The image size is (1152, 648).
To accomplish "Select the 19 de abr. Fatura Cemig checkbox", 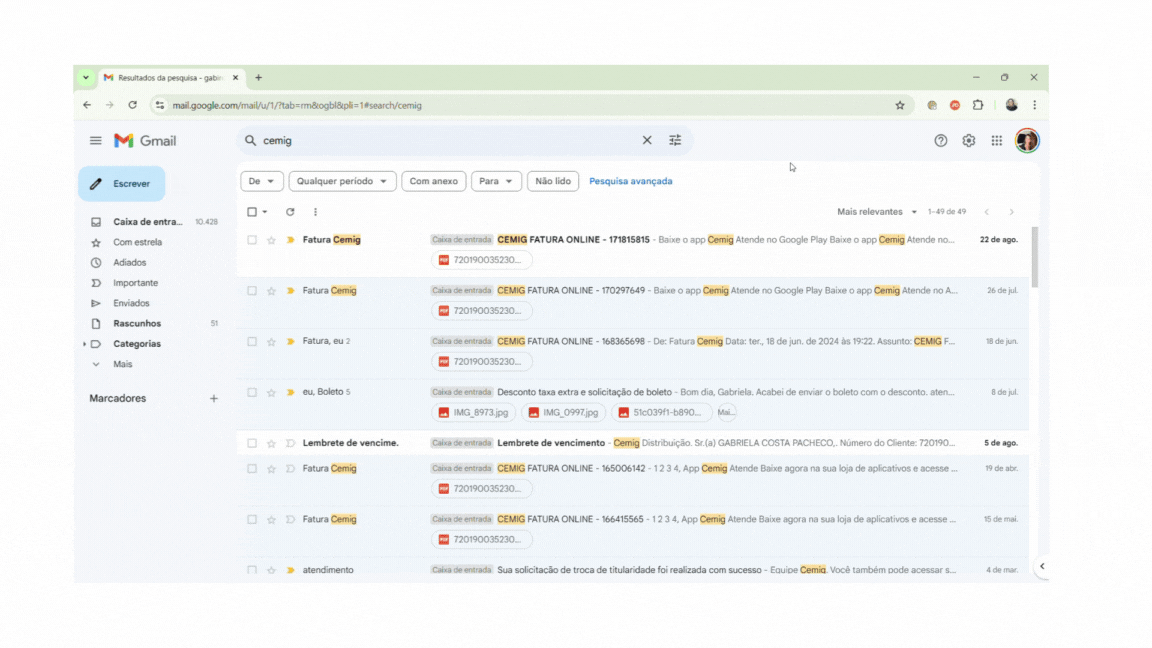I will coord(252,469).
